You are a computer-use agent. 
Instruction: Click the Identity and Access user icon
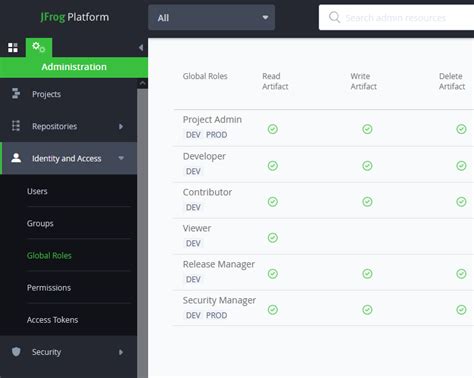(16, 158)
